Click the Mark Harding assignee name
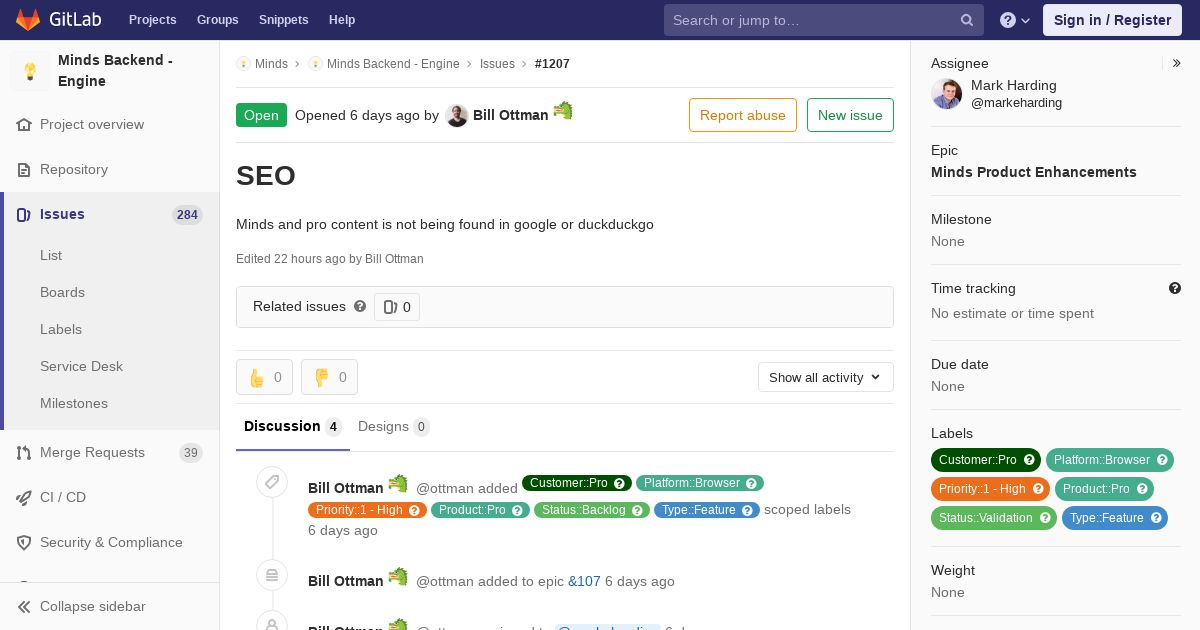This screenshot has height=630, width=1200. click(x=1013, y=86)
